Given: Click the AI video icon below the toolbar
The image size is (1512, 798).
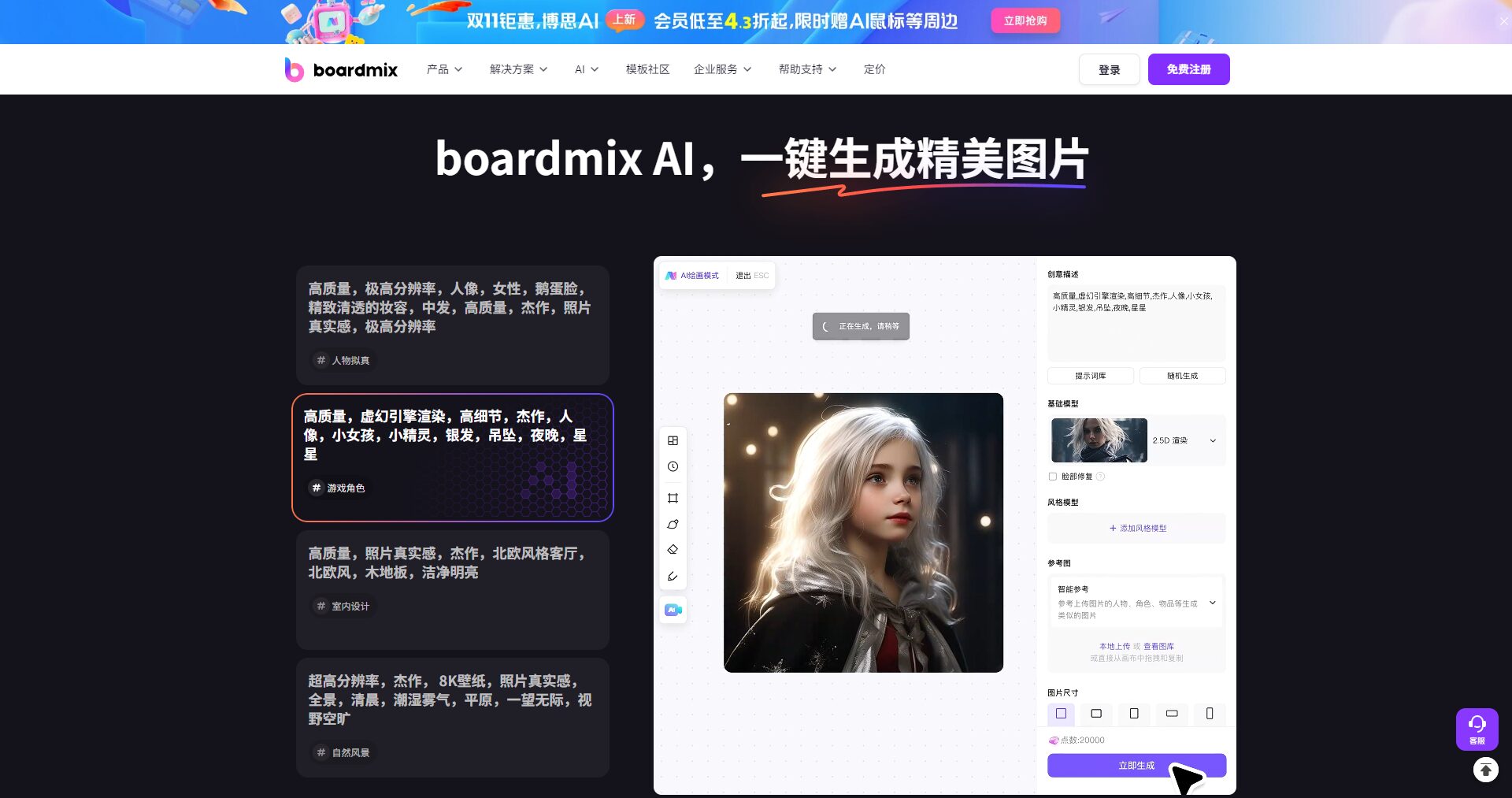Looking at the screenshot, I should [x=673, y=609].
